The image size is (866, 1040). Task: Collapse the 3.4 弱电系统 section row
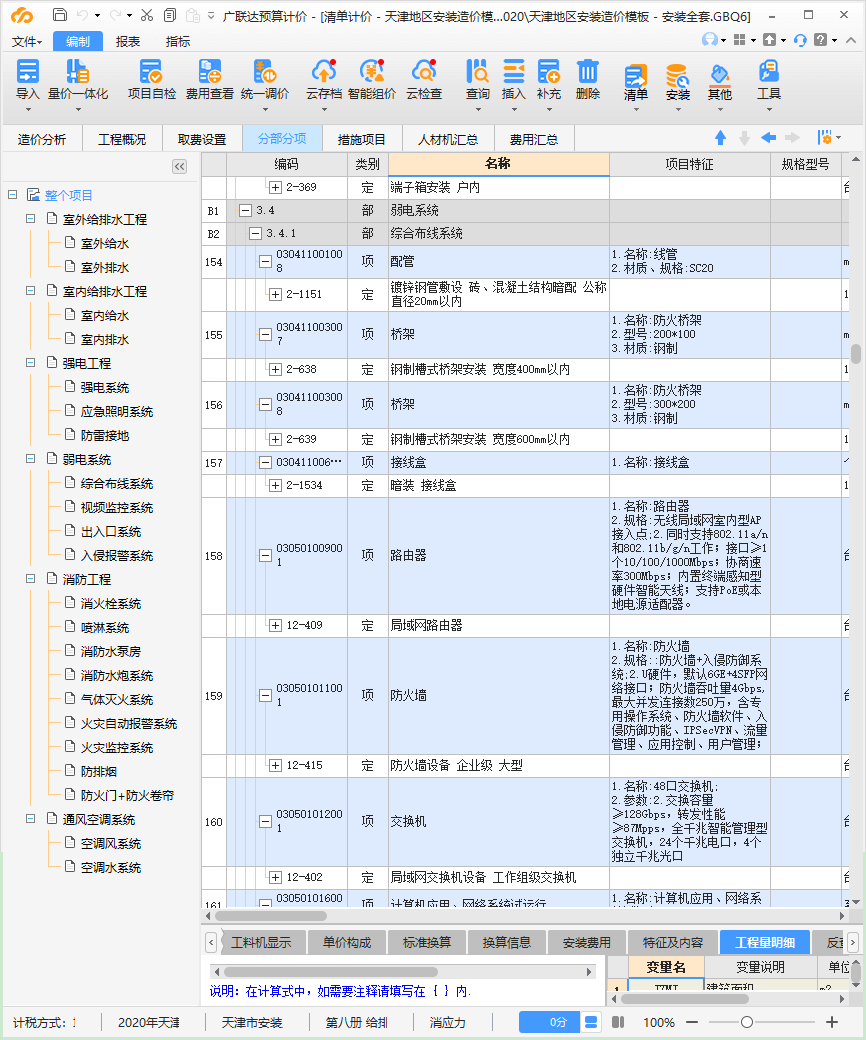coord(245,211)
